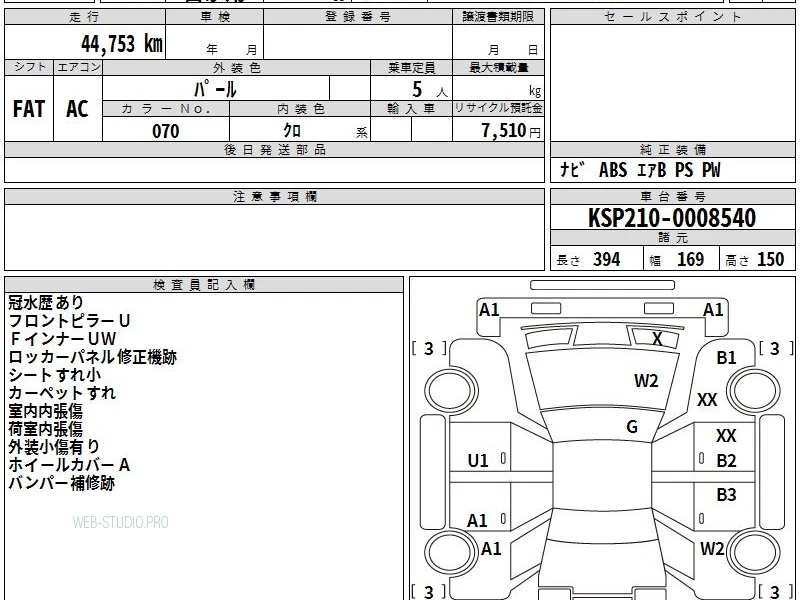The image size is (800, 600).
Task: Click the B2 damage mark on diagram
Action: (726, 461)
